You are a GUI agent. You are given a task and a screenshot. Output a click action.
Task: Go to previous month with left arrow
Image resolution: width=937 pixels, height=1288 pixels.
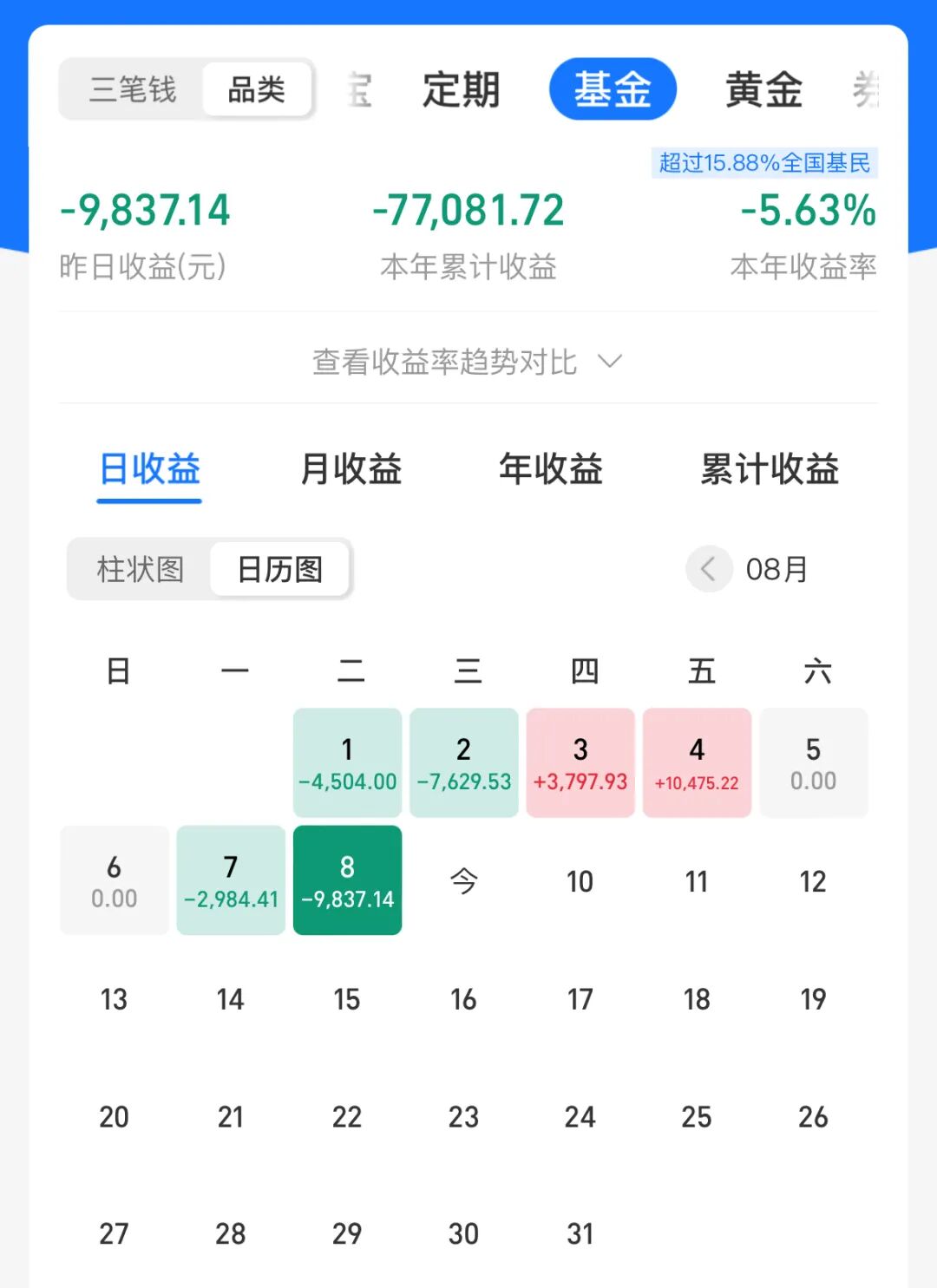709,569
